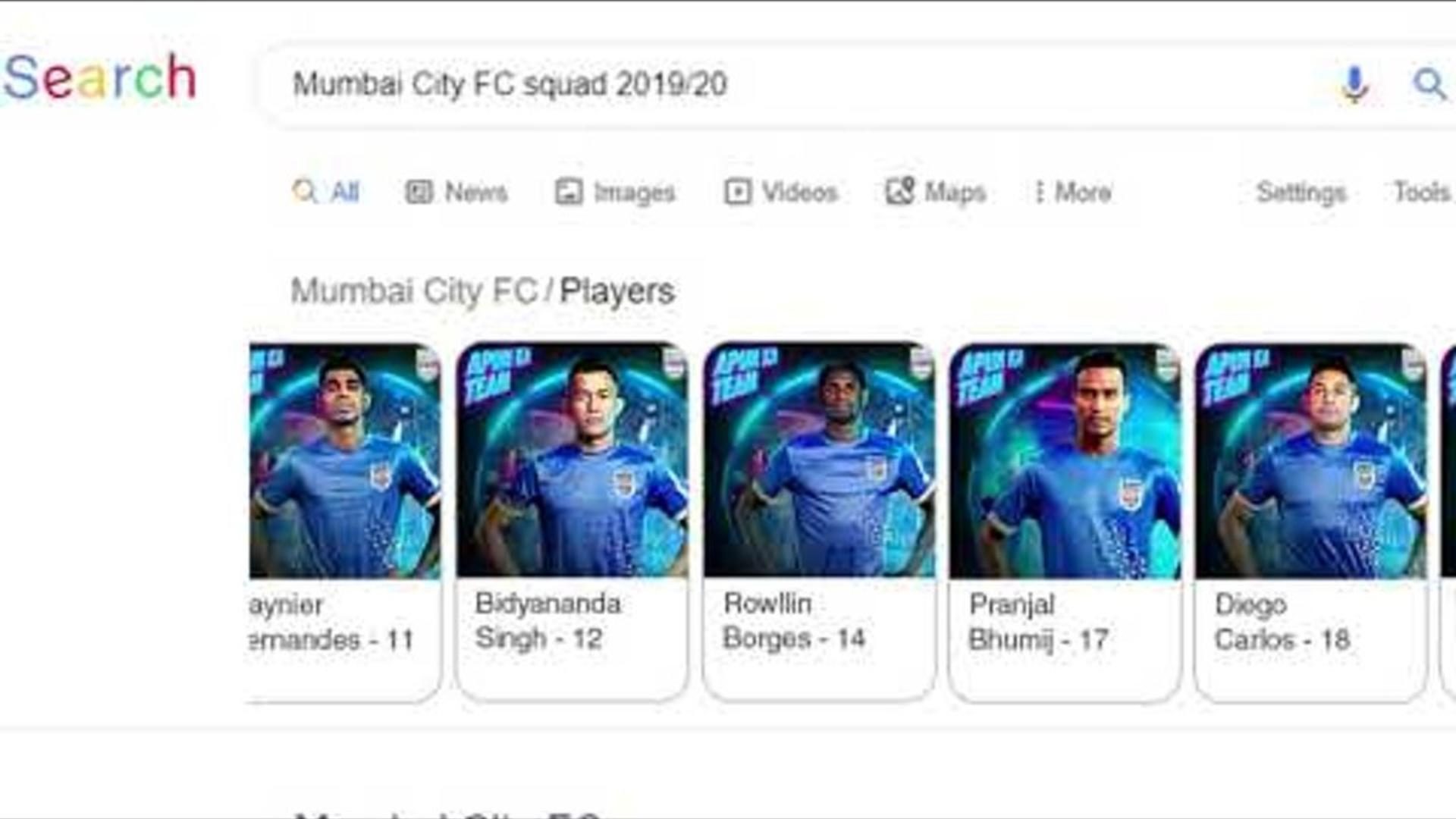
Task: Open the Tools options
Action: 1422,192
